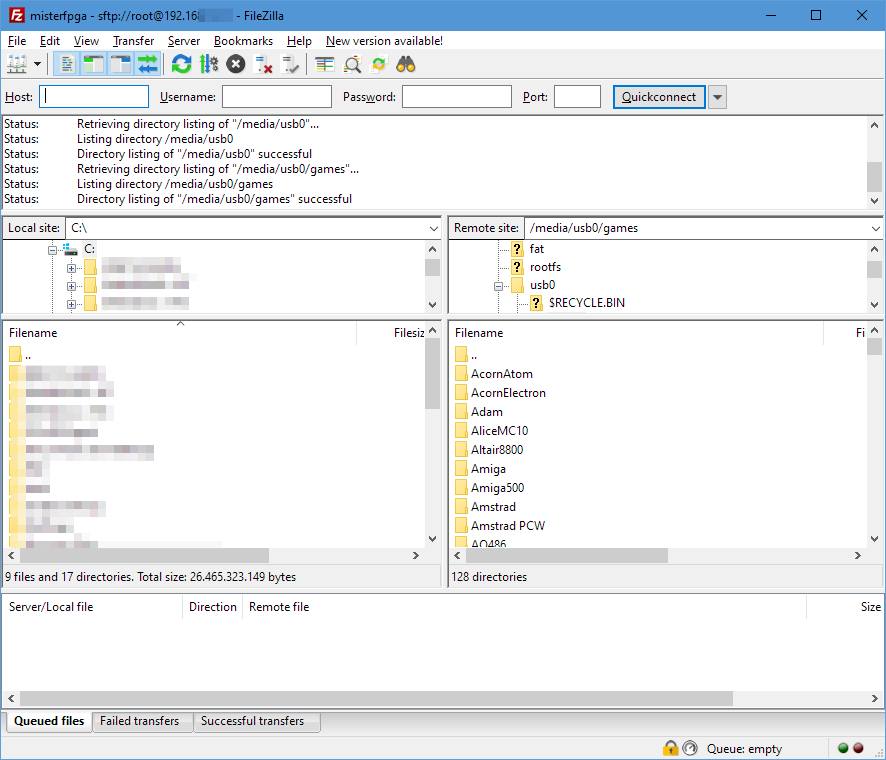Select the AcornAtom remote folder

(502, 374)
